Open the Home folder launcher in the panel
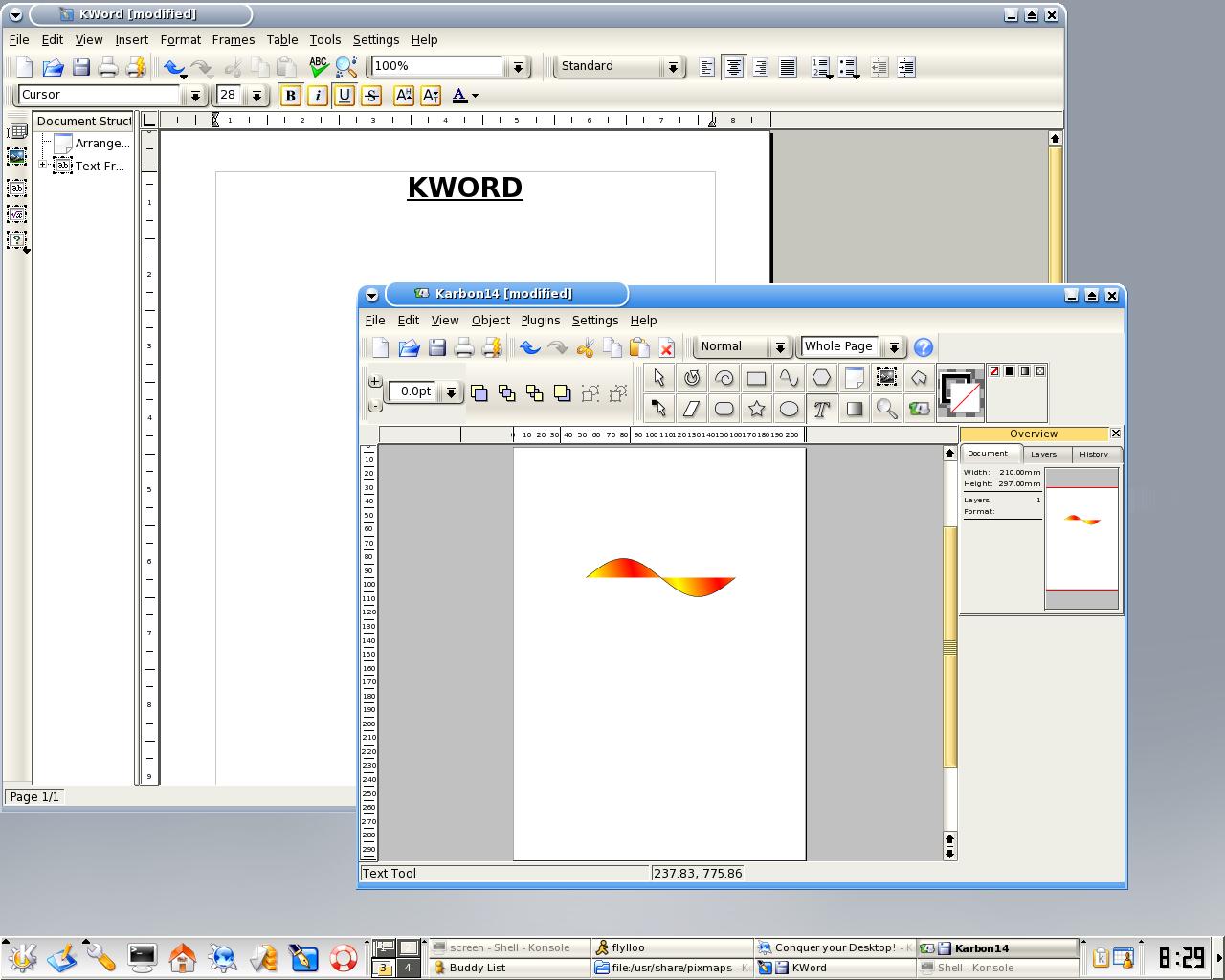1225x980 pixels. 183,957
